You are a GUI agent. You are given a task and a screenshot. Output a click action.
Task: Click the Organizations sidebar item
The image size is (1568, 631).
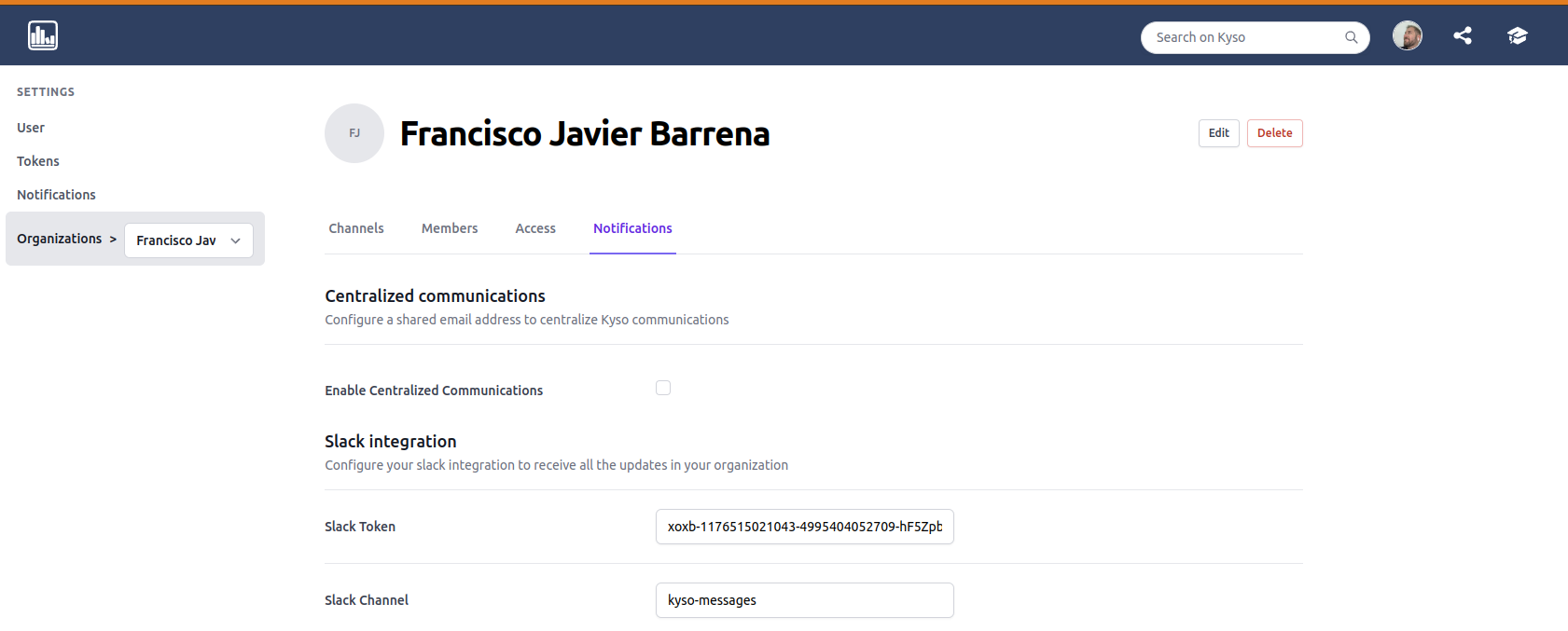click(x=60, y=239)
